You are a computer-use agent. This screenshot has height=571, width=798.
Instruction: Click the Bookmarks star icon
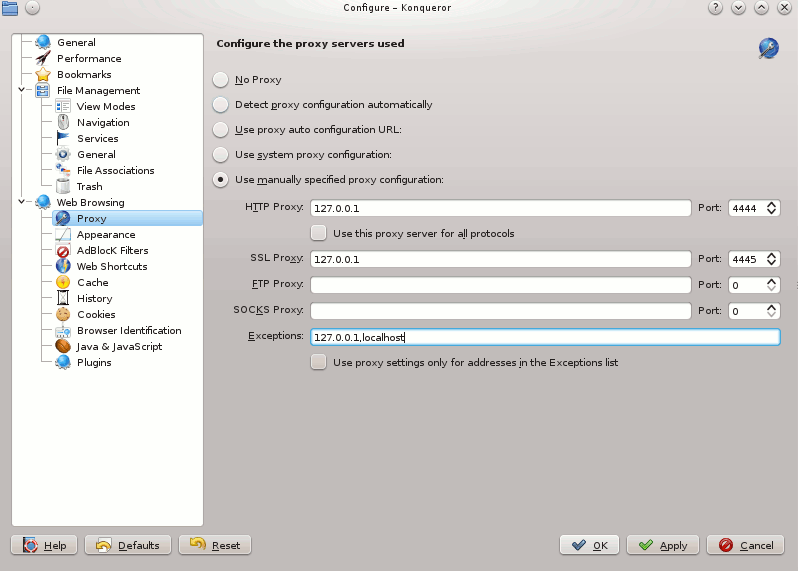pyautogui.click(x=43, y=74)
